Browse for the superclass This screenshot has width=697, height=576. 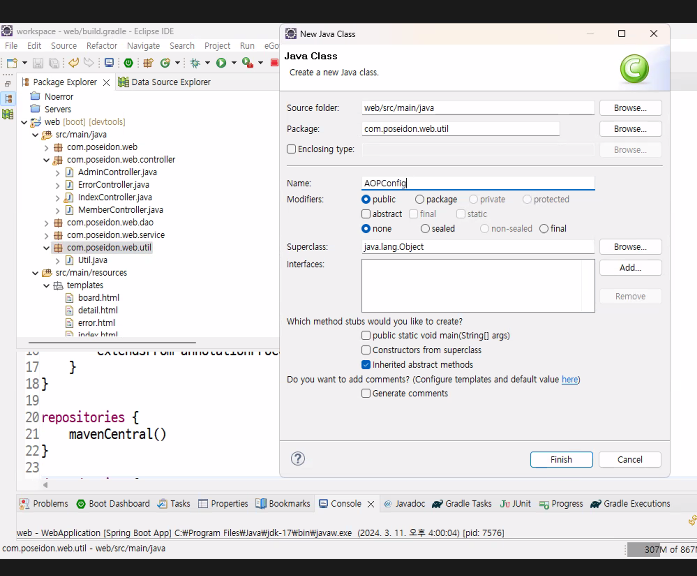pyautogui.click(x=630, y=247)
